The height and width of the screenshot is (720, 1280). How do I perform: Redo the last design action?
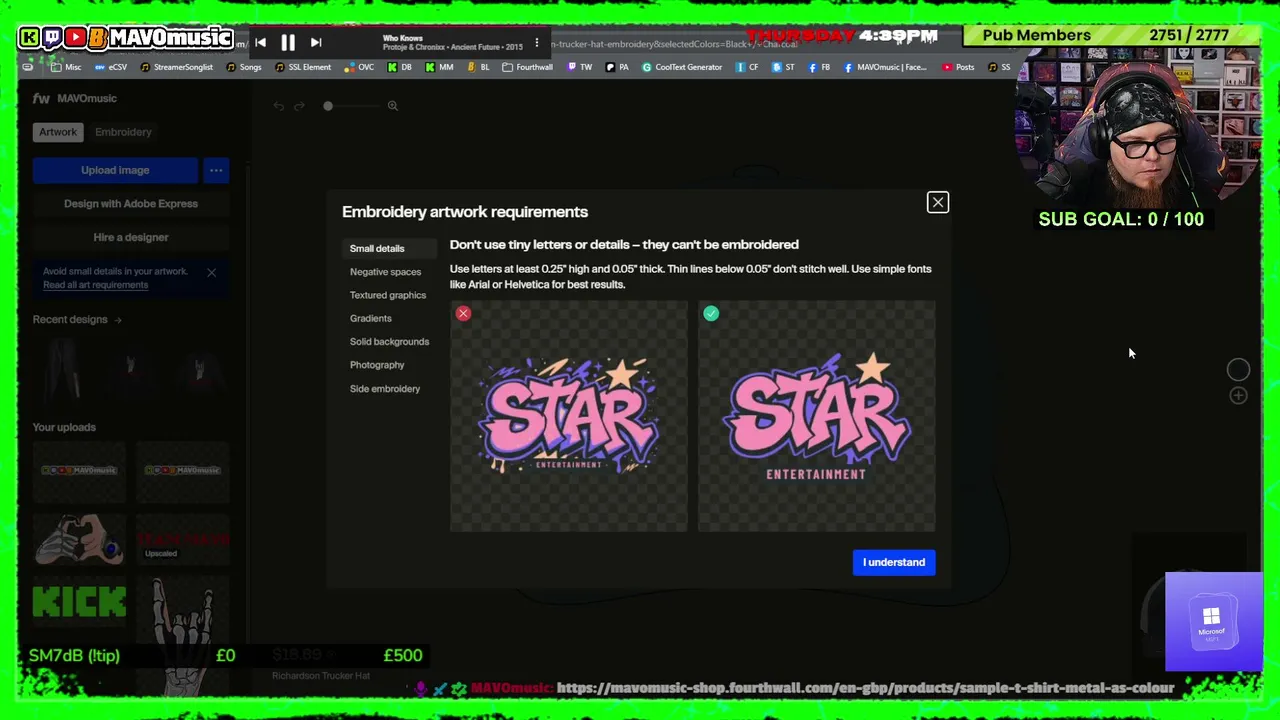(299, 106)
